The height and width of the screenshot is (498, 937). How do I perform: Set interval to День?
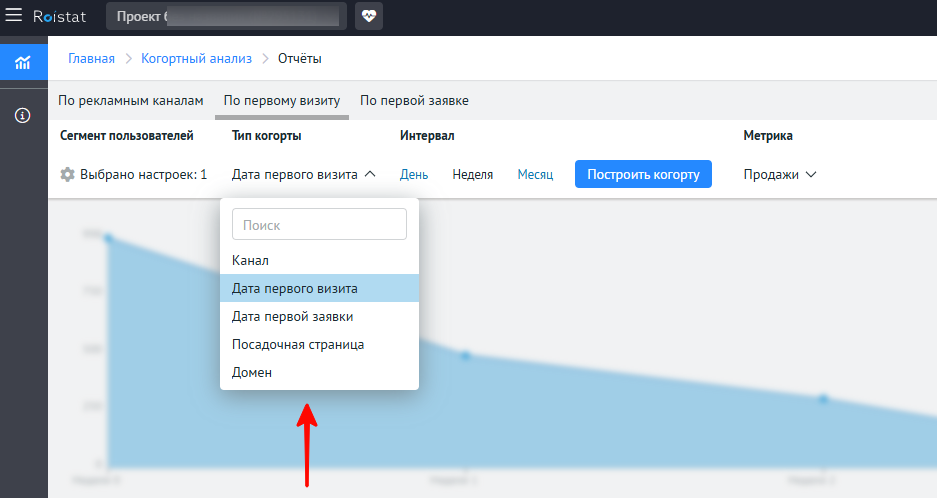pyautogui.click(x=414, y=174)
